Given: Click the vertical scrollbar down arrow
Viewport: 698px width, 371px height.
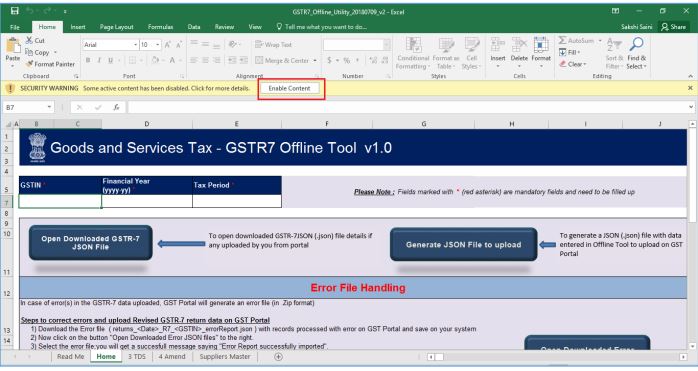Looking at the screenshot, I should tap(692, 346).
